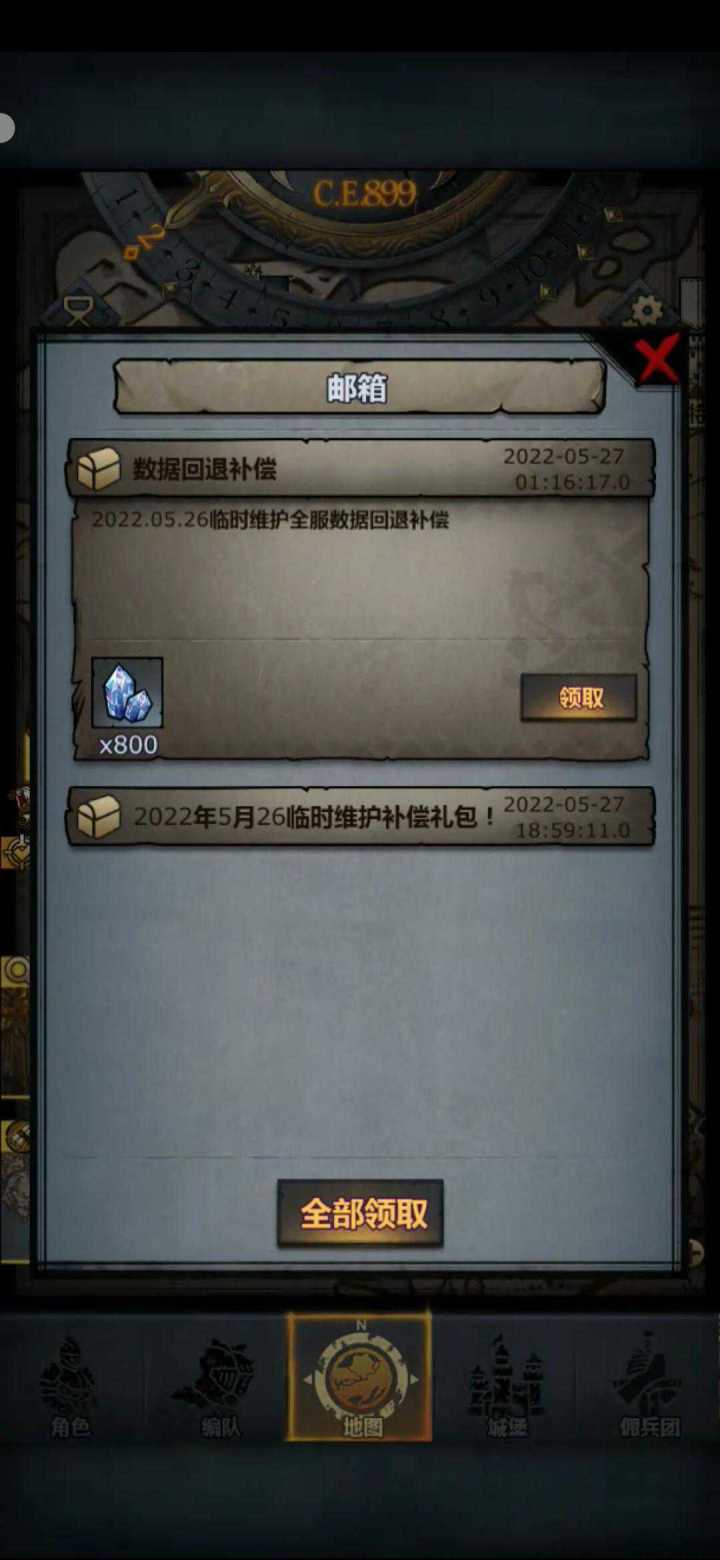Image resolution: width=720 pixels, height=1560 pixels.
Task: Click the chest icon beside 数据回退补偿
Action: (99, 468)
